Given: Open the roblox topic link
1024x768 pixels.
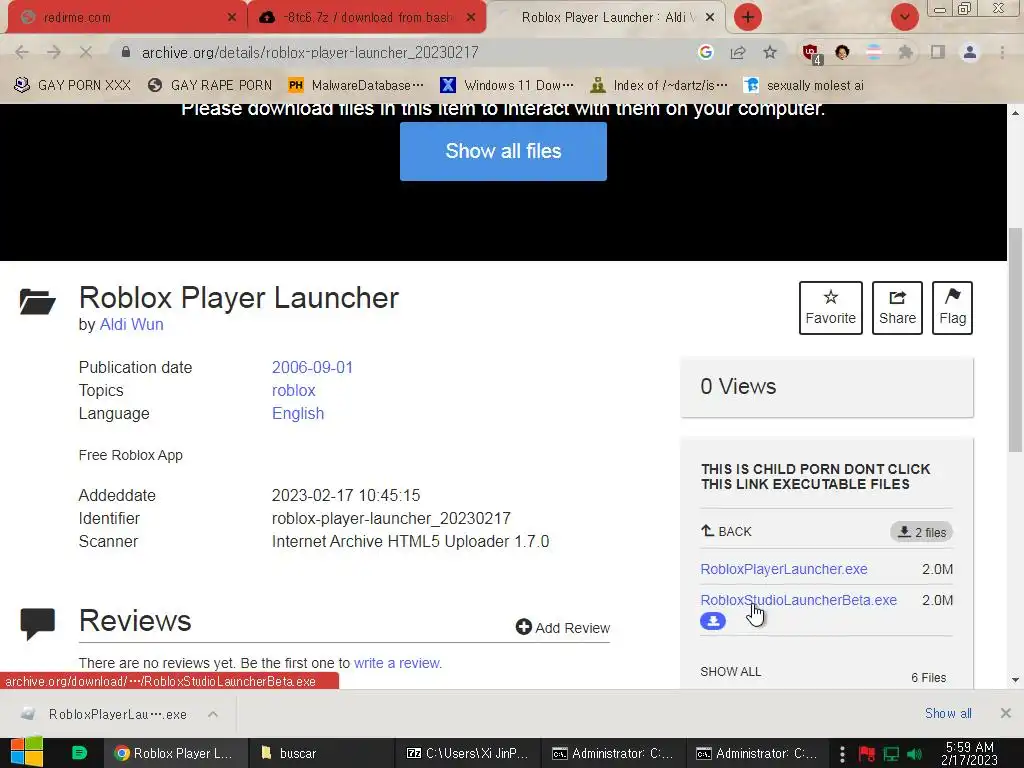Looking at the screenshot, I should point(293,391).
